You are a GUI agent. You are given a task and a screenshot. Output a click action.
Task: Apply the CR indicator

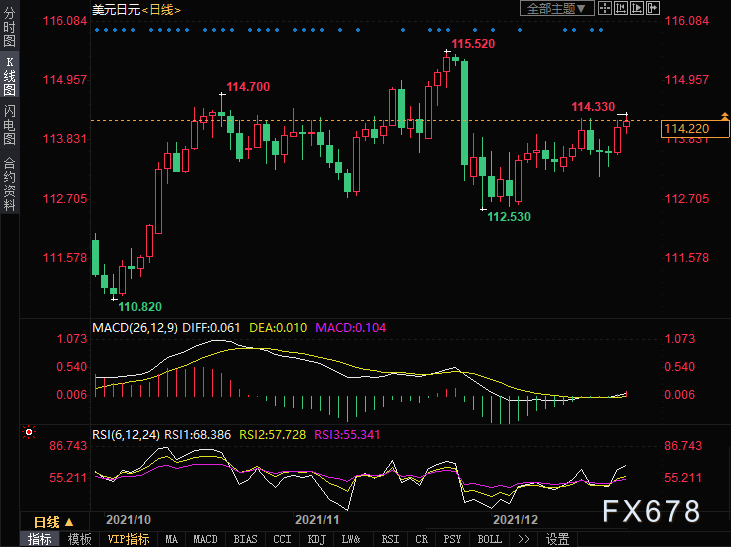(x=421, y=539)
